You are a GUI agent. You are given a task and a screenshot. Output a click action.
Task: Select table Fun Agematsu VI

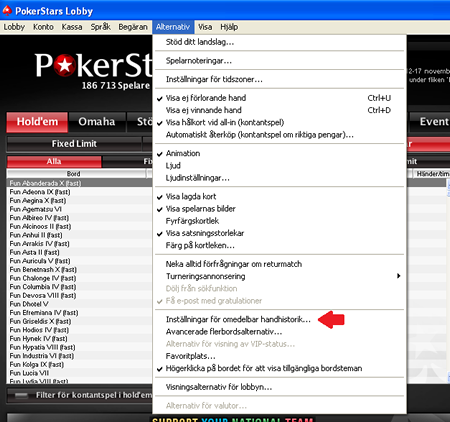[x=79, y=209]
